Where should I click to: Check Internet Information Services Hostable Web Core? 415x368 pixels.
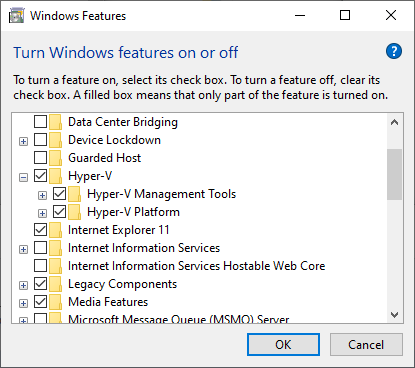(x=40, y=266)
